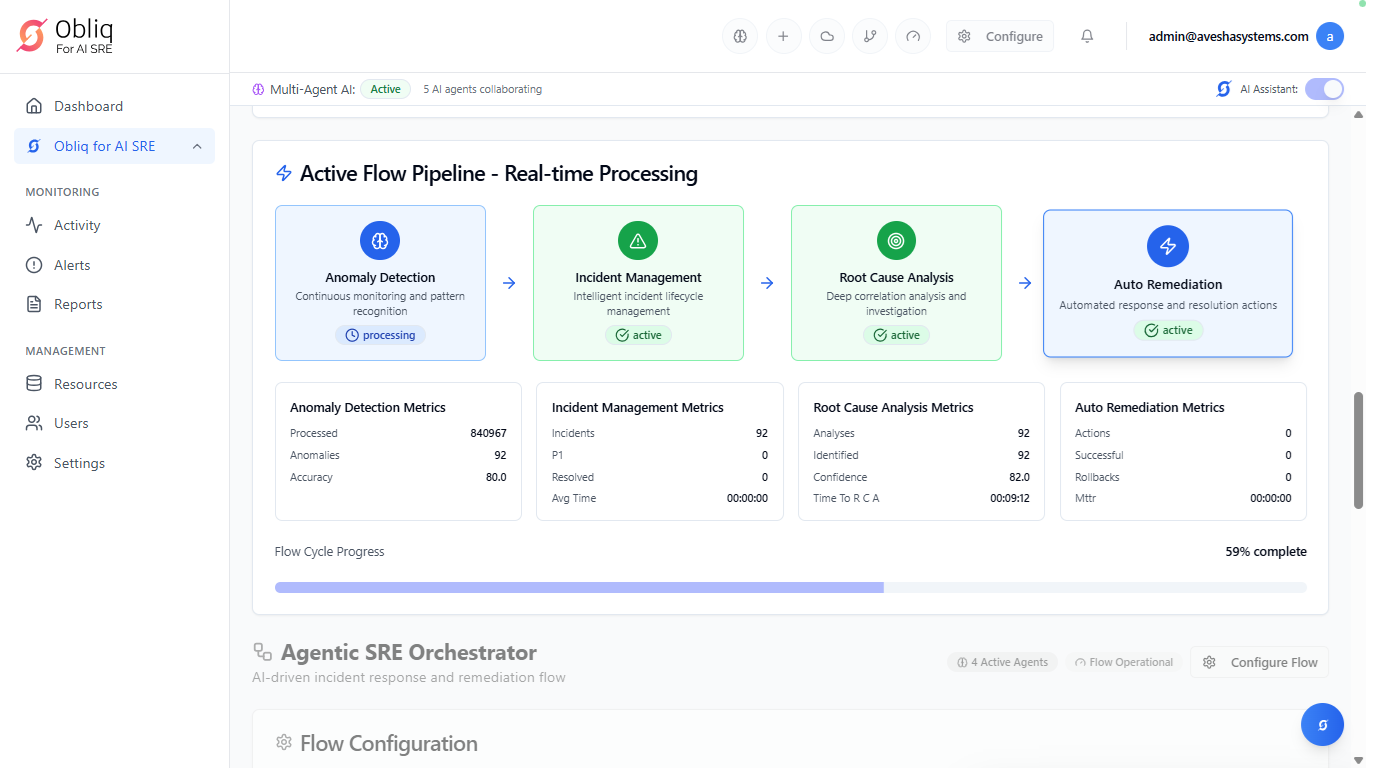Click the page vertical scrollbar thumb
Viewport: 1373px width, 780px height.
coord(1358,450)
